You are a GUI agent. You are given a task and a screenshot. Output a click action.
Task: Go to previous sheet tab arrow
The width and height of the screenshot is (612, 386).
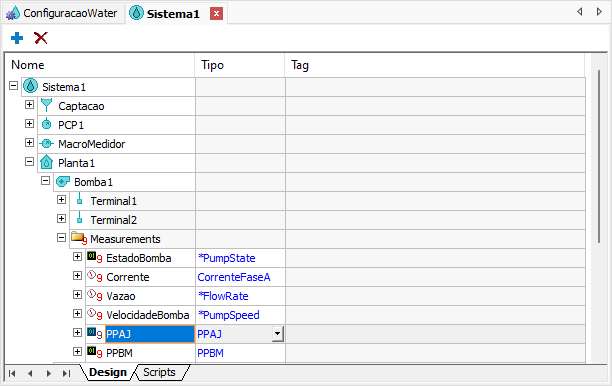[x=30, y=374]
